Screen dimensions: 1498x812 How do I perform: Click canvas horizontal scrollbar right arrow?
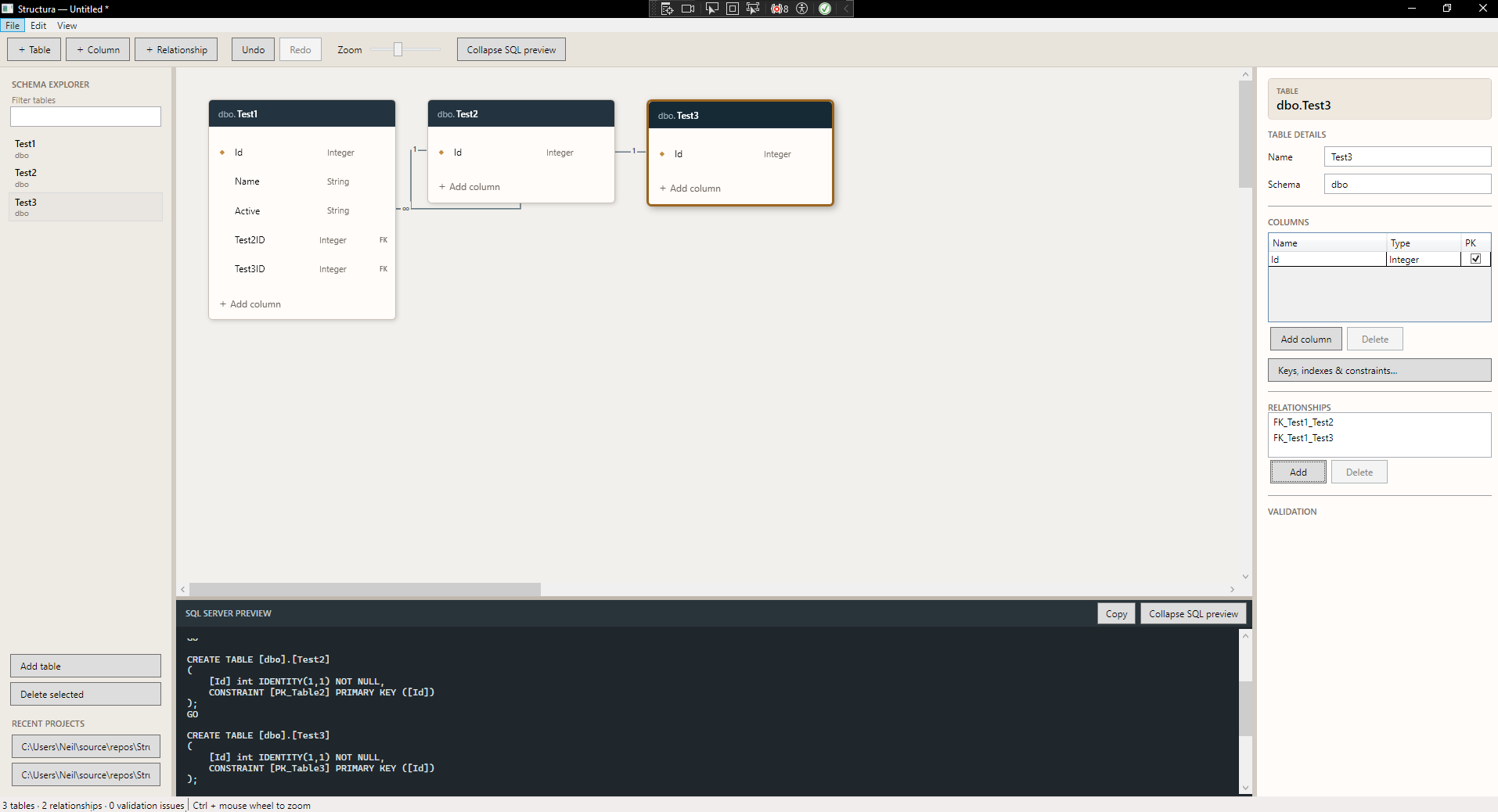pos(1232,589)
